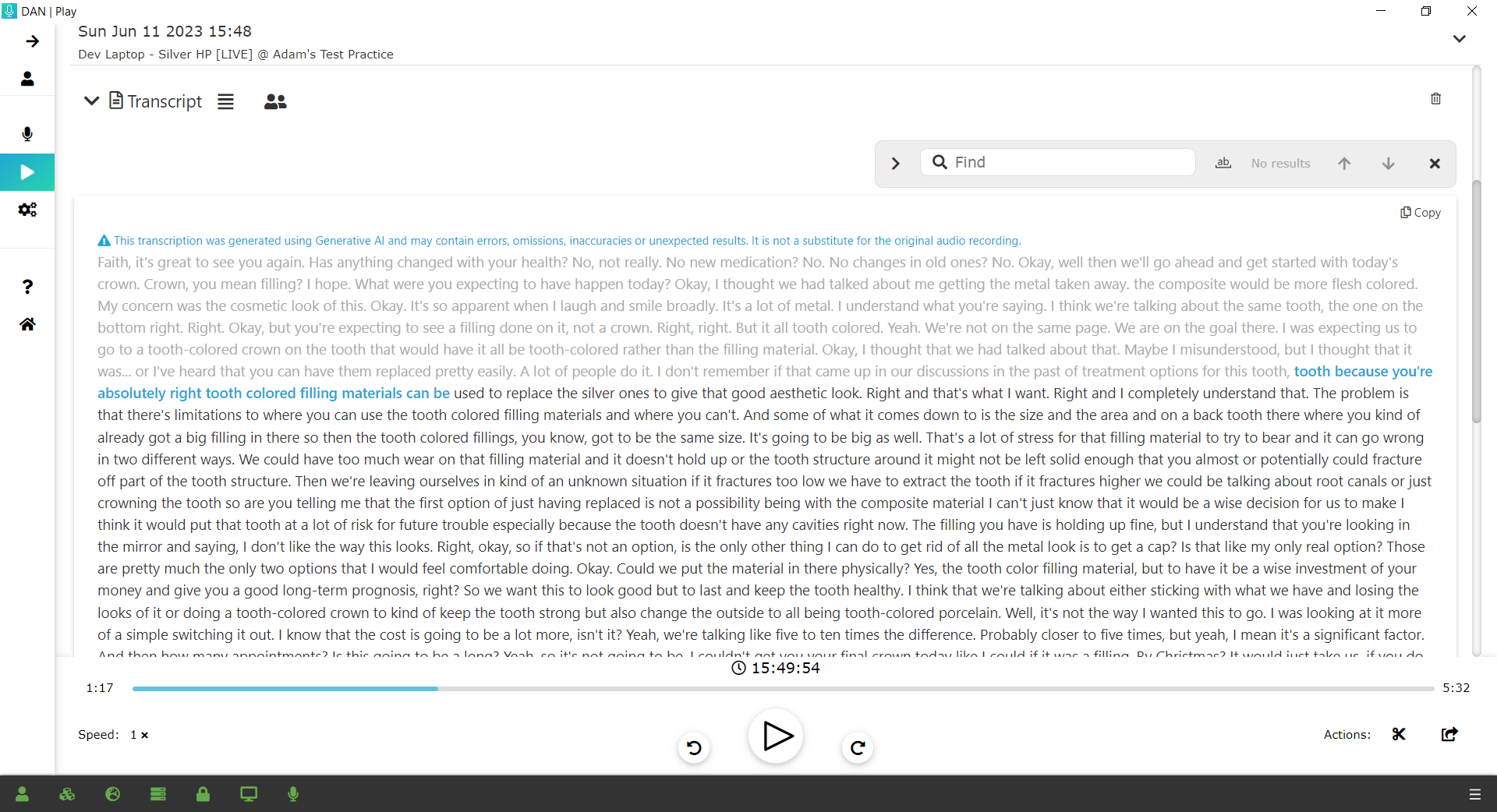
Task: Toggle the match whole word option
Action: (x=1223, y=163)
